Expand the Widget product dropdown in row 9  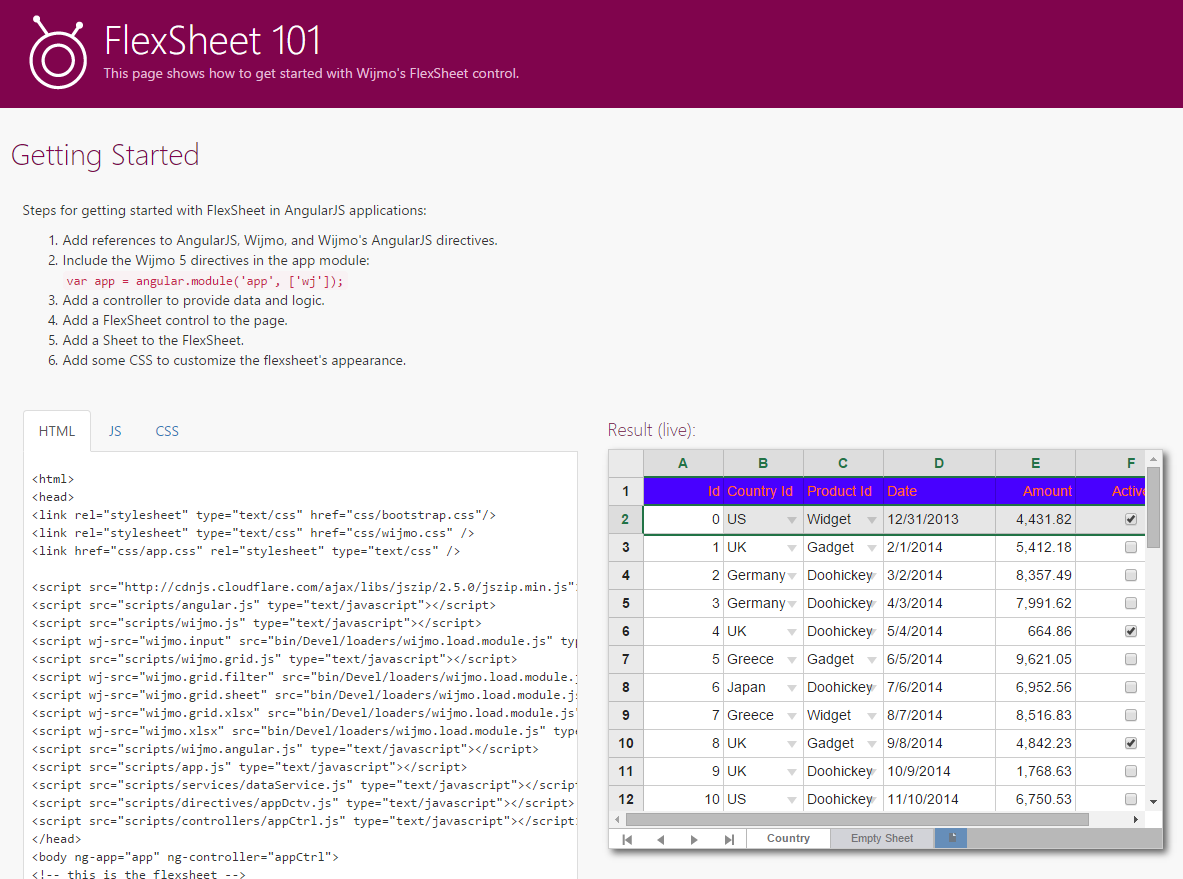coord(871,715)
